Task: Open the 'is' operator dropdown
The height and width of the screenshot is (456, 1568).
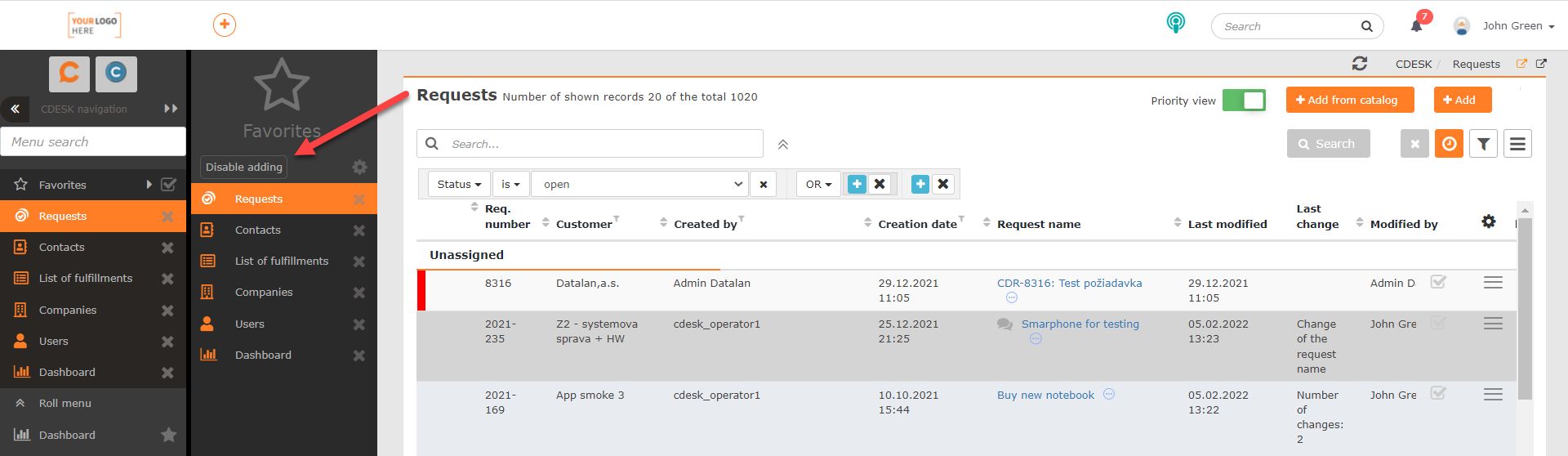Action: tap(510, 184)
